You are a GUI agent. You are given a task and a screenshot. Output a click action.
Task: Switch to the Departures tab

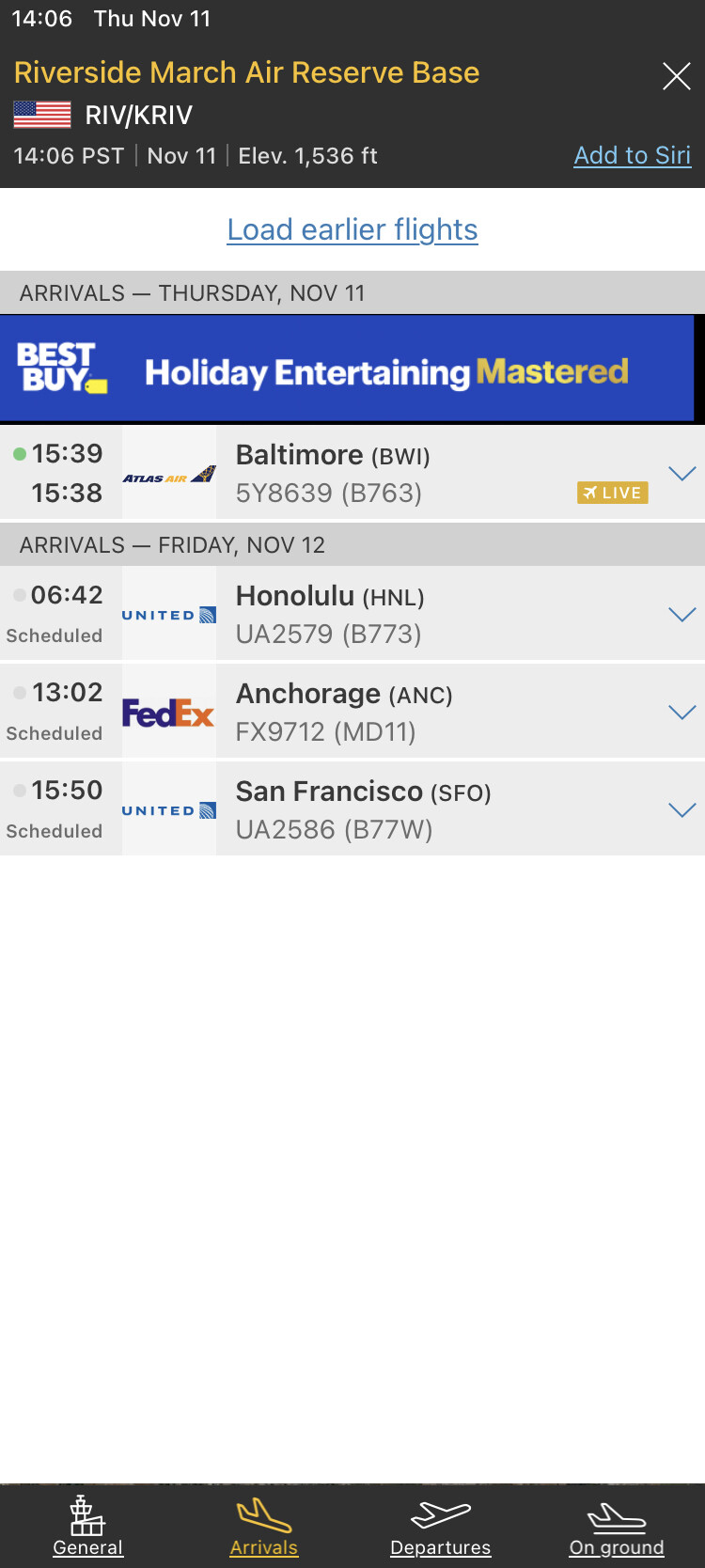click(x=440, y=1527)
